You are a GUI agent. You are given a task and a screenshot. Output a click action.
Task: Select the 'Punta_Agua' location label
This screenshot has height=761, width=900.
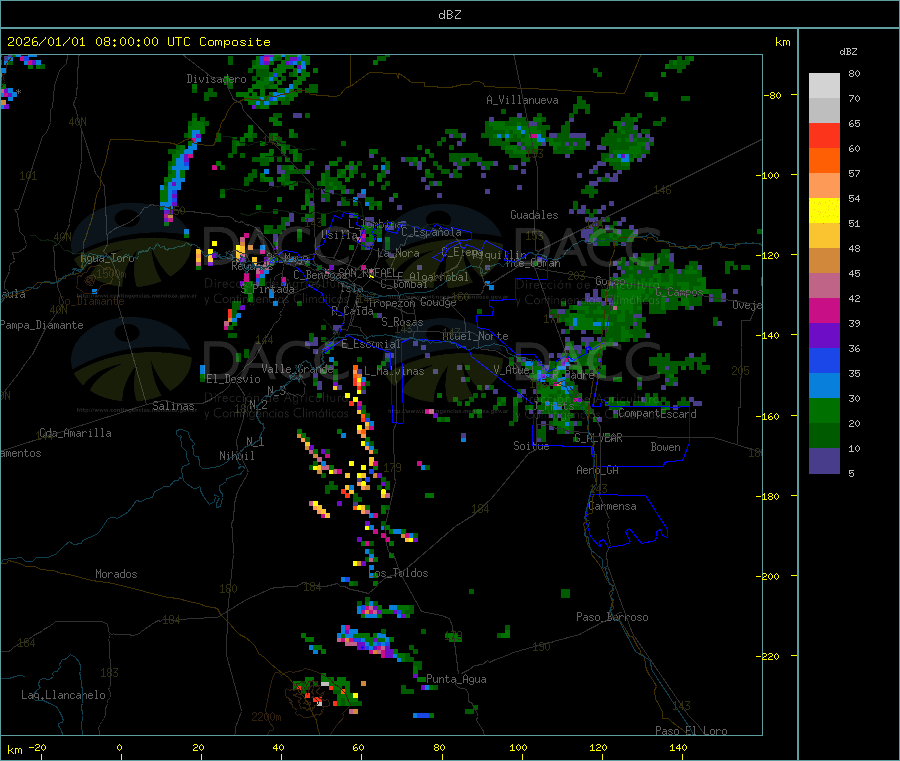click(x=456, y=679)
